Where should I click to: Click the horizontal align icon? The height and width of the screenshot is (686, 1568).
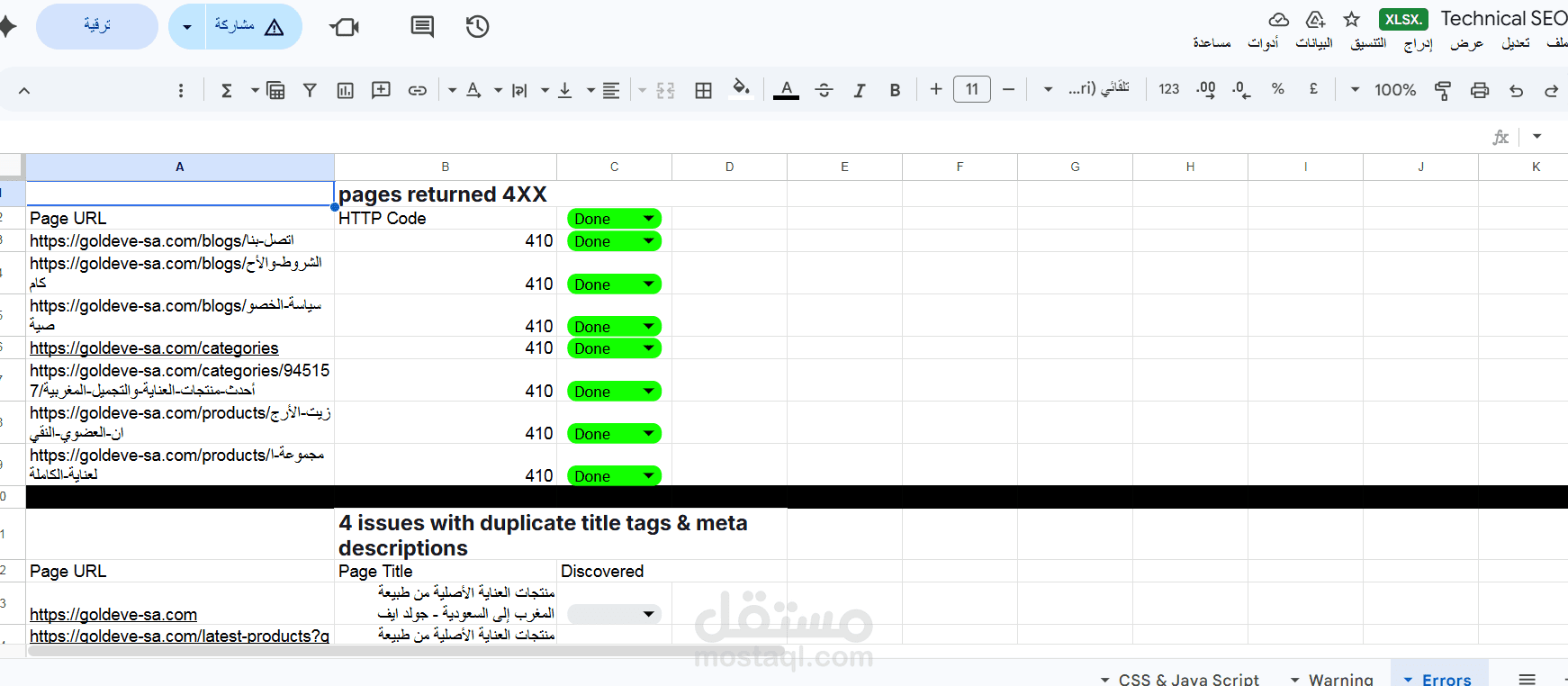pyautogui.click(x=611, y=90)
